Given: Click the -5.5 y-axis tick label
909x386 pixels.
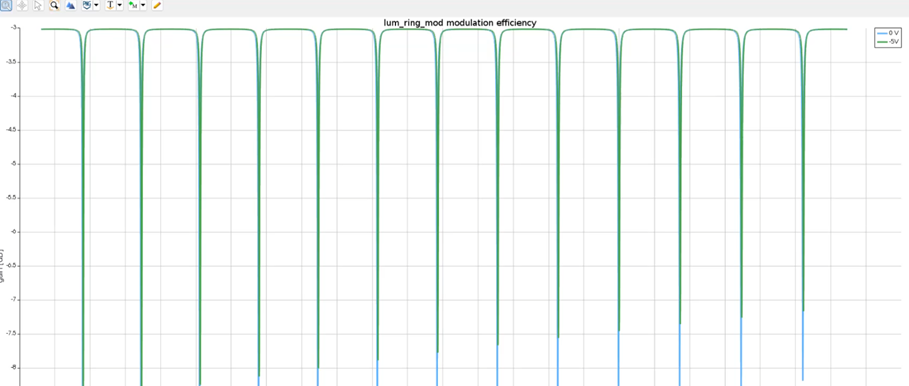Looking at the screenshot, I should pos(13,198).
